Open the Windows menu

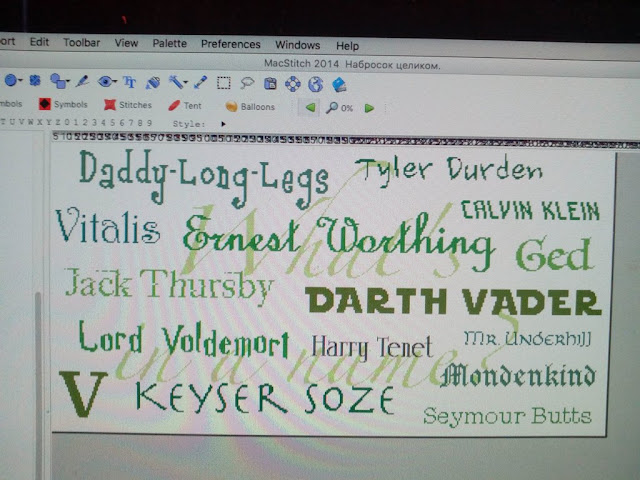[298, 45]
